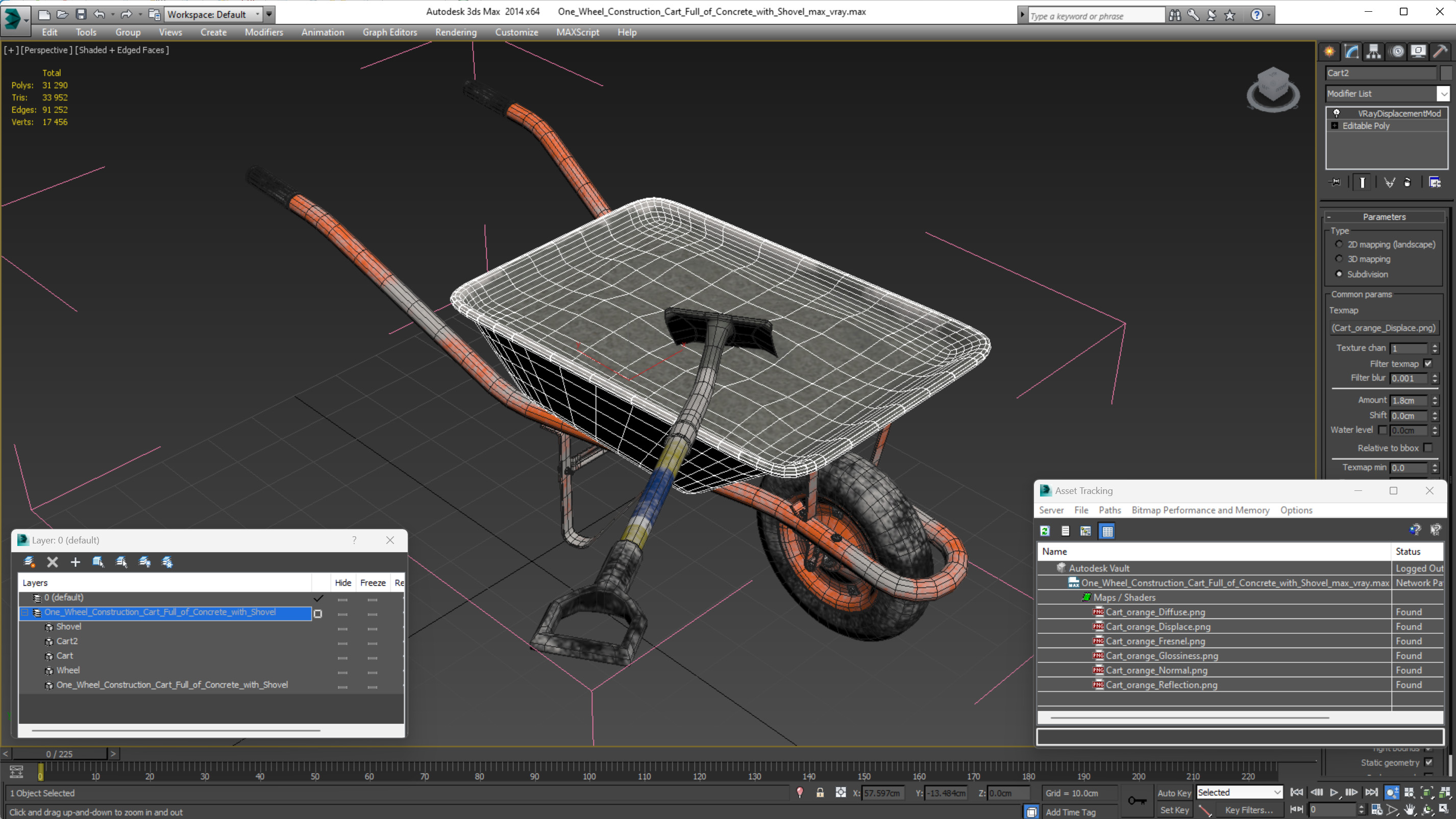Enable the Relative to bbox checkbox
Image resolution: width=1456 pixels, height=819 pixels.
[1428, 448]
